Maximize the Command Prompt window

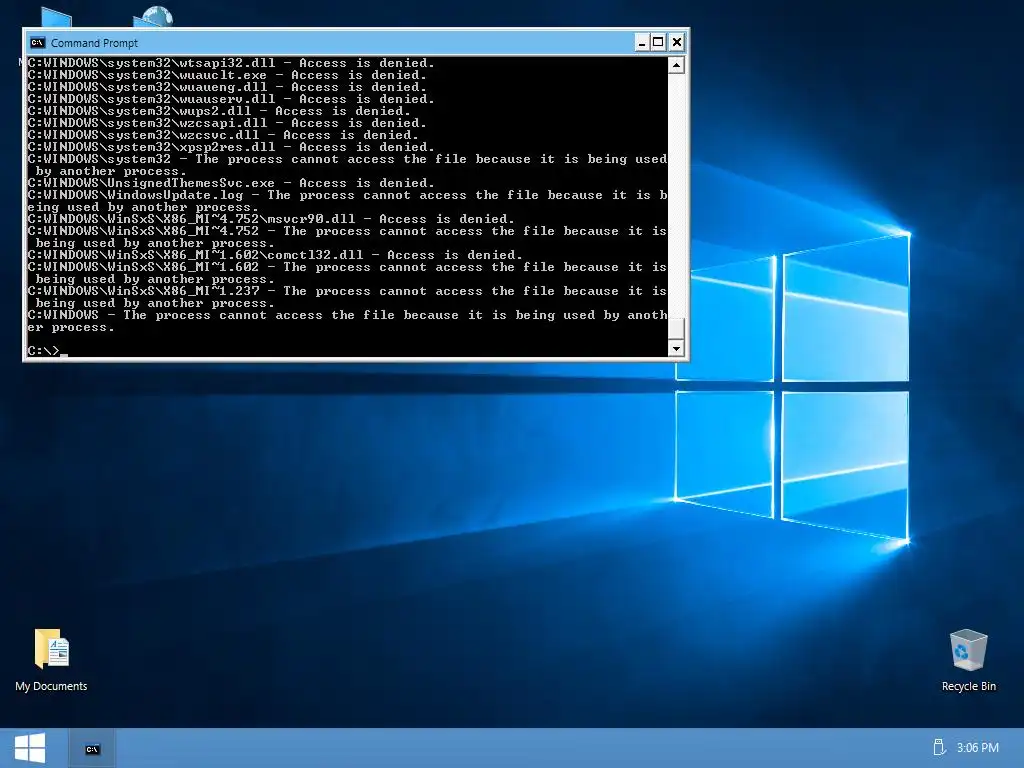pos(658,43)
